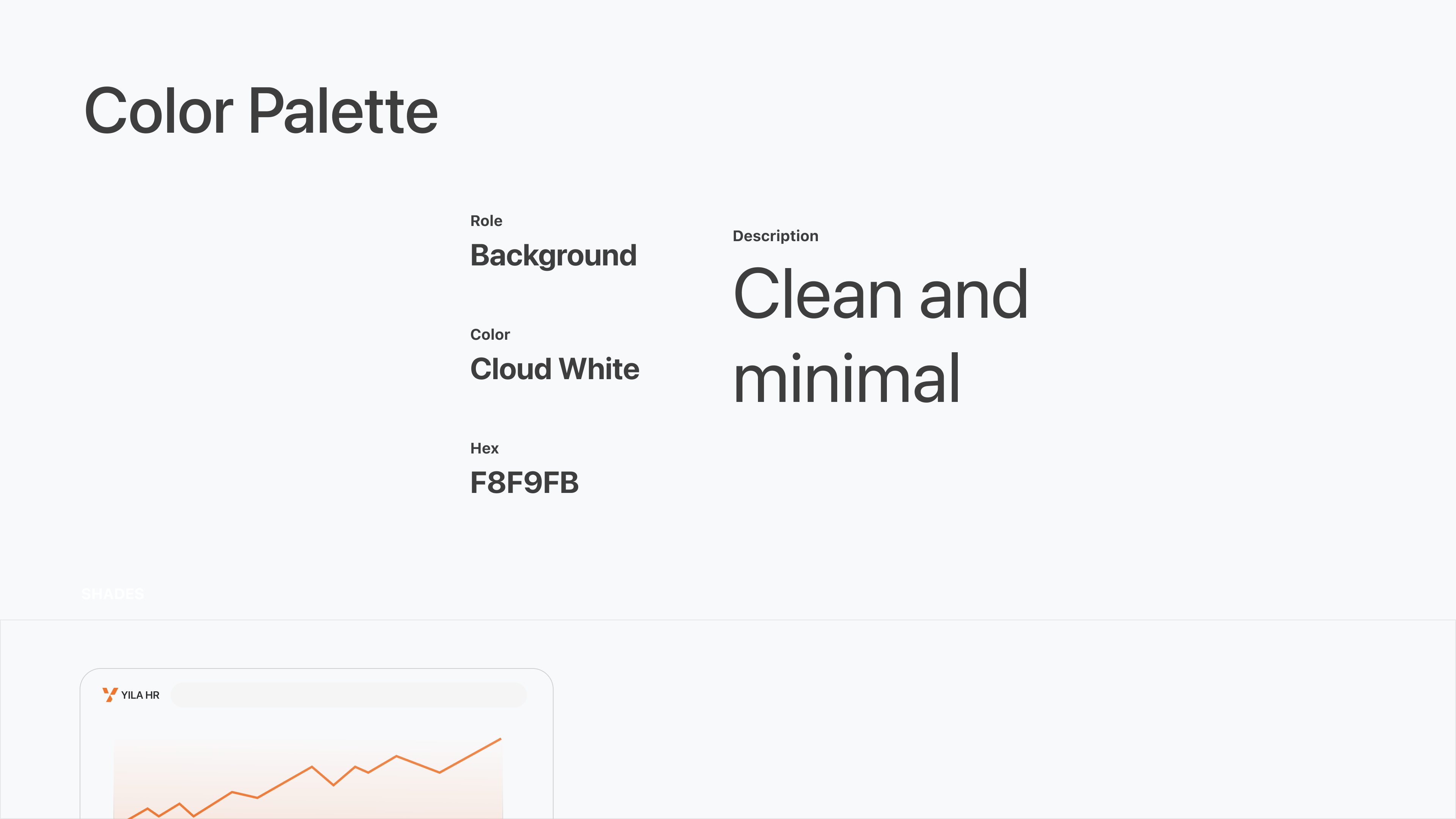This screenshot has width=1456, height=819.
Task: Click the Color label
Action: (x=490, y=334)
